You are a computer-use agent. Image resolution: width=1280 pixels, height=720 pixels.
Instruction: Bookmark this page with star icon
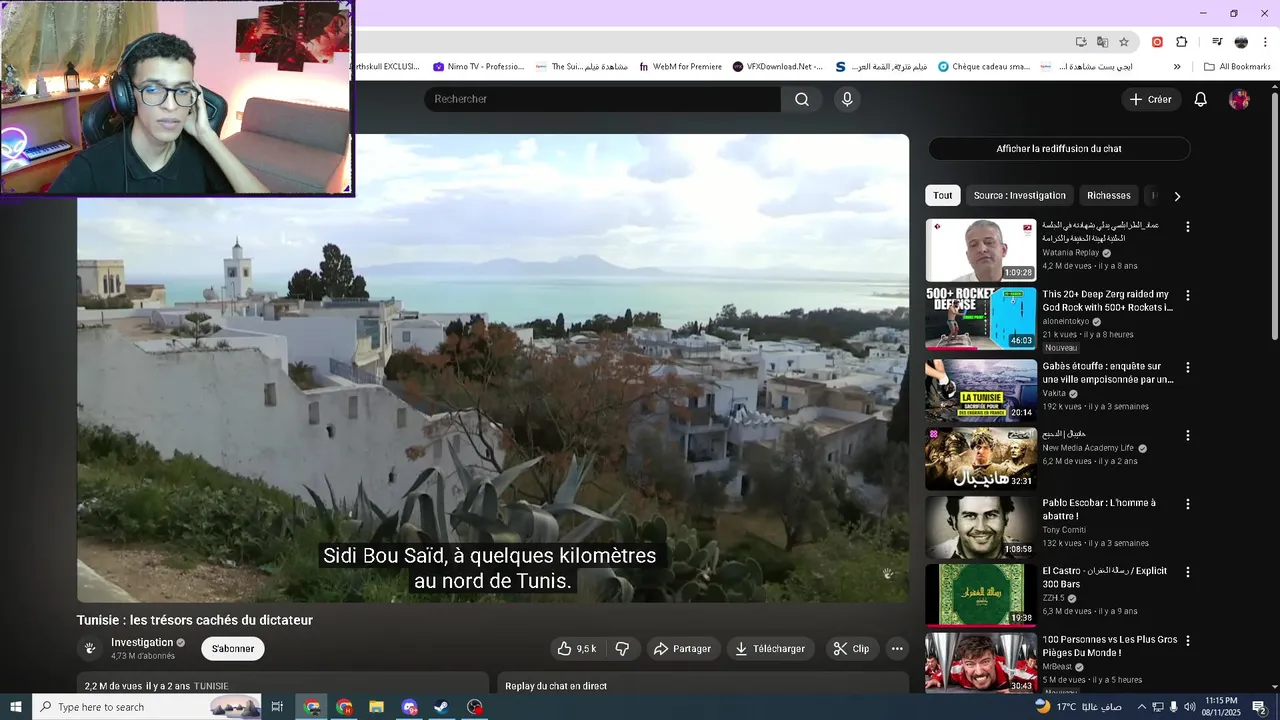(1124, 42)
